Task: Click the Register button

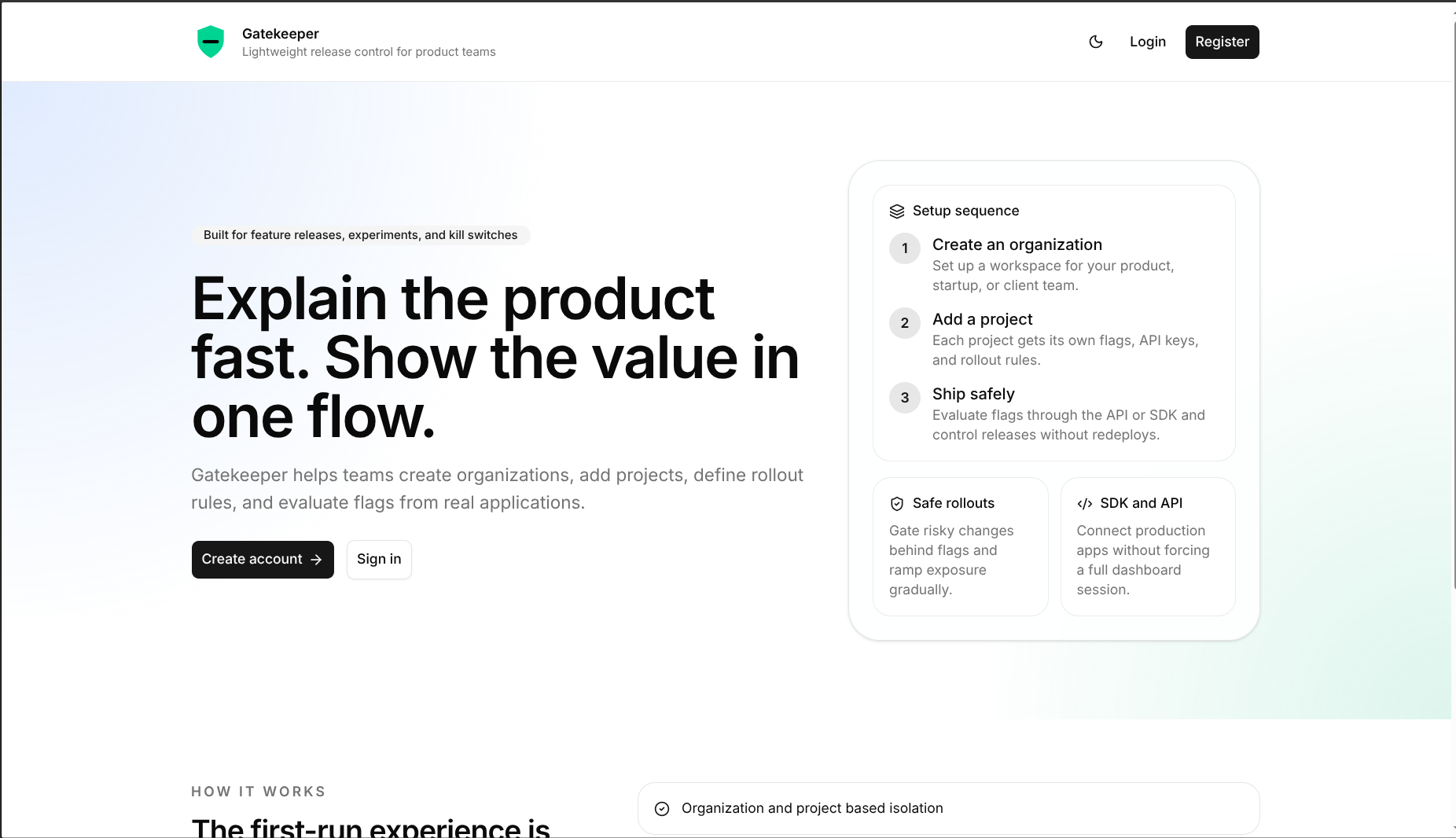Action: point(1222,42)
